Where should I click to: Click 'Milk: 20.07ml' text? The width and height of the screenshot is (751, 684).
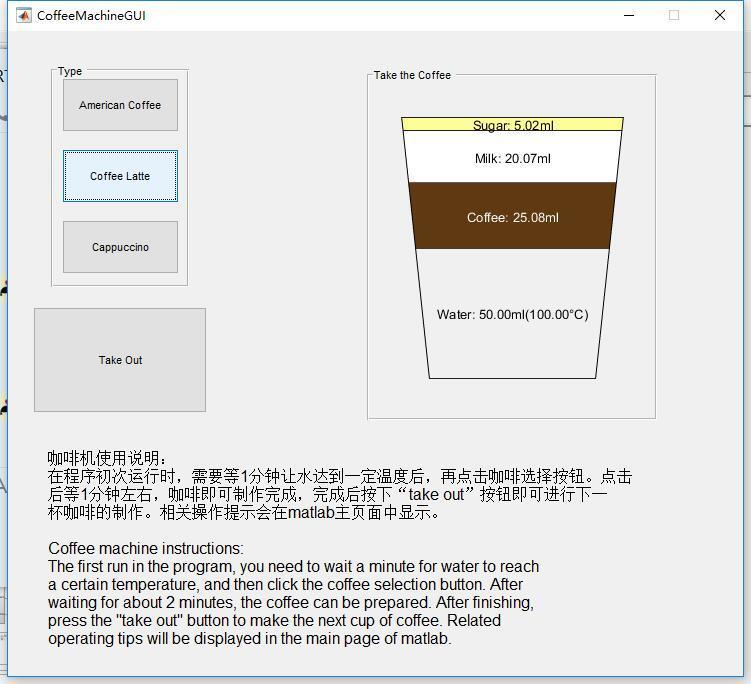click(x=512, y=159)
